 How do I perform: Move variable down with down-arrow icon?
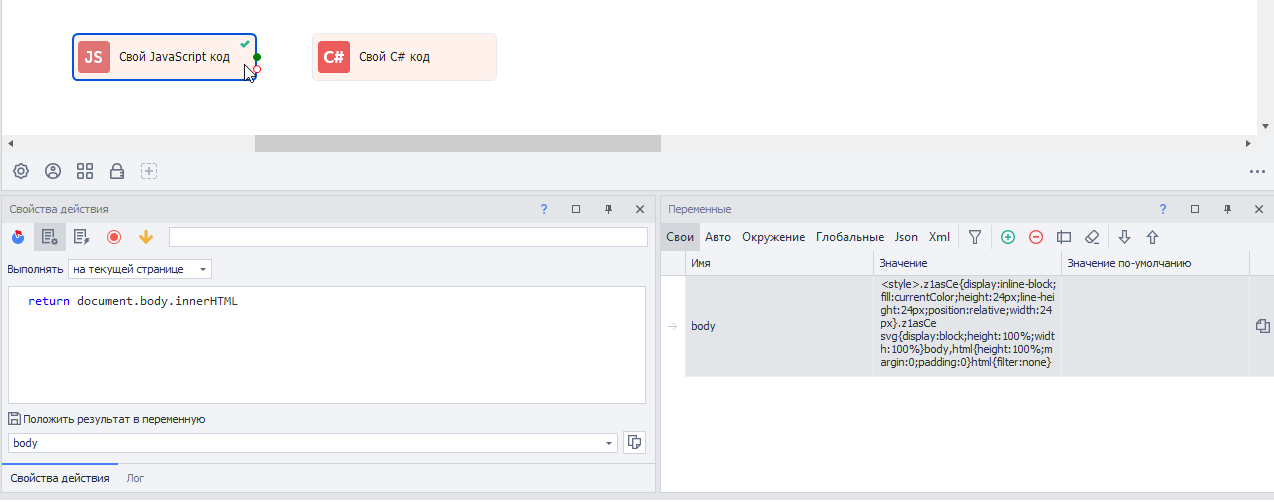tap(1124, 237)
